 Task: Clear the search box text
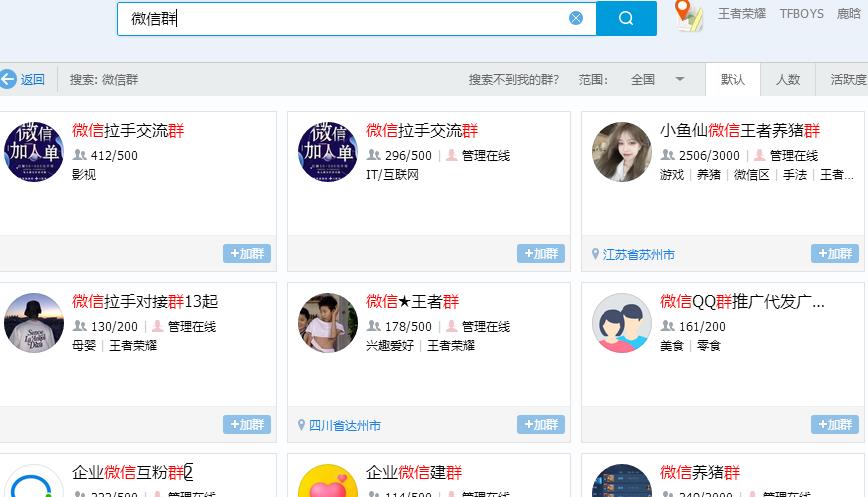click(576, 18)
